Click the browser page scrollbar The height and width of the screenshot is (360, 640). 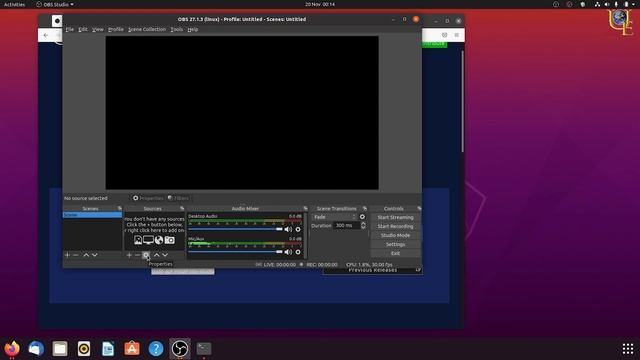(x=462, y=101)
